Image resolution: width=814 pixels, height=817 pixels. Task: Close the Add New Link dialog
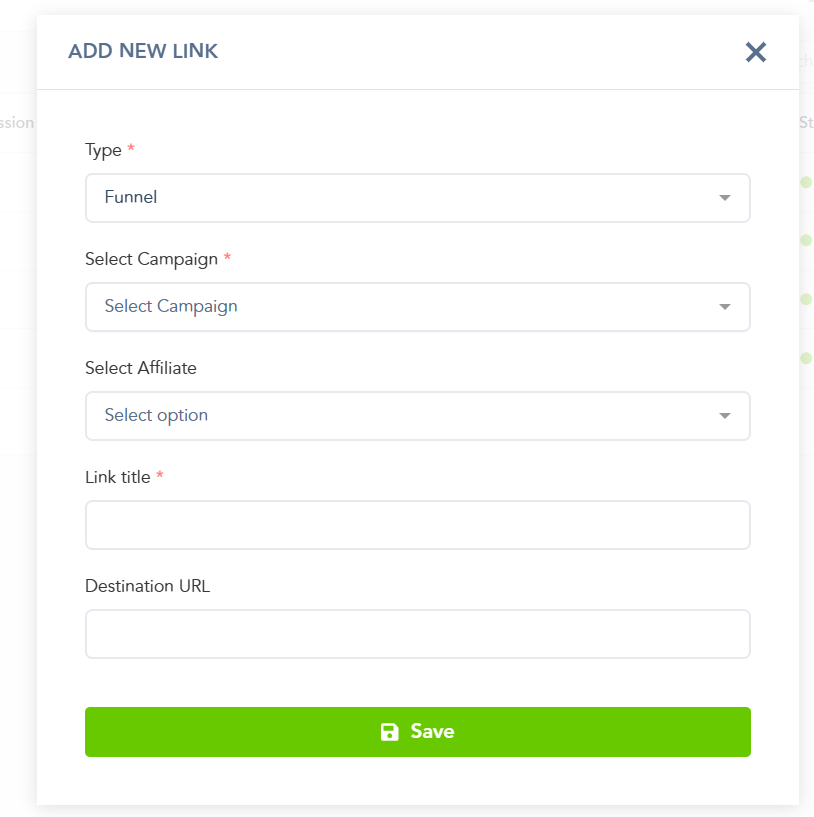coord(756,52)
